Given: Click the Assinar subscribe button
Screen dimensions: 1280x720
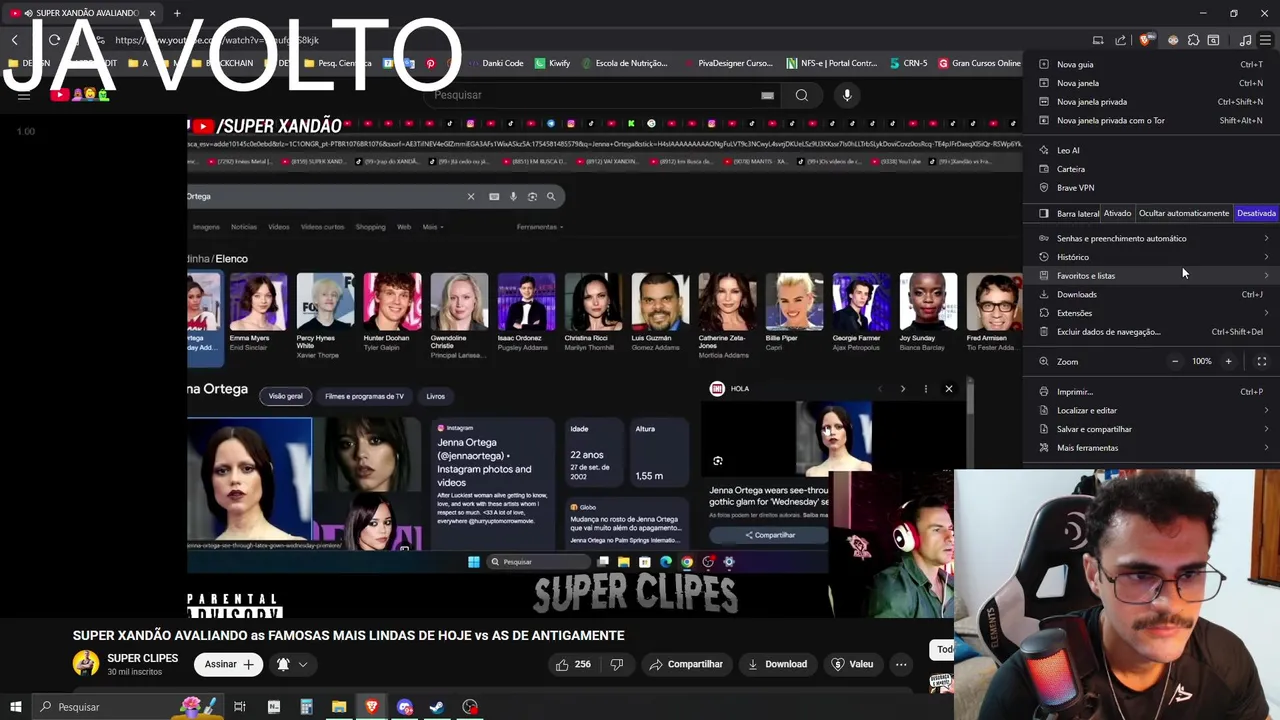Looking at the screenshot, I should tap(229, 664).
